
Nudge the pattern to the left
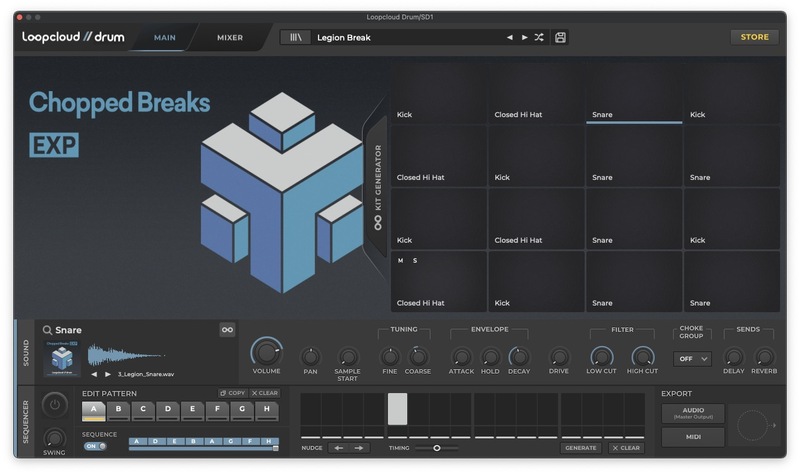340,448
